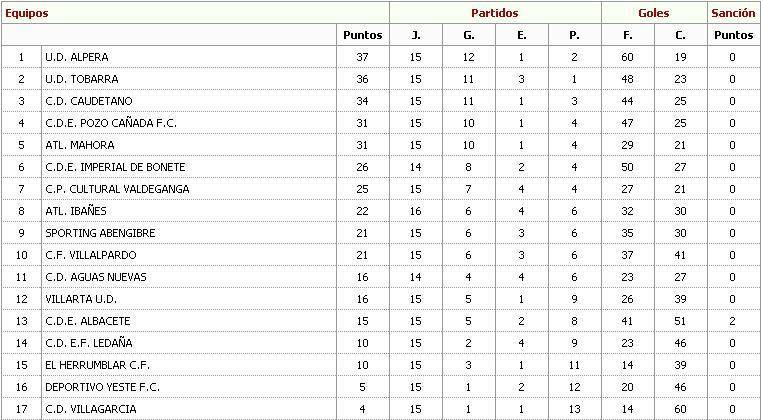Select team C.D.E. ALBACETE
The height and width of the screenshot is (420, 761).
pyautogui.click(x=87, y=321)
